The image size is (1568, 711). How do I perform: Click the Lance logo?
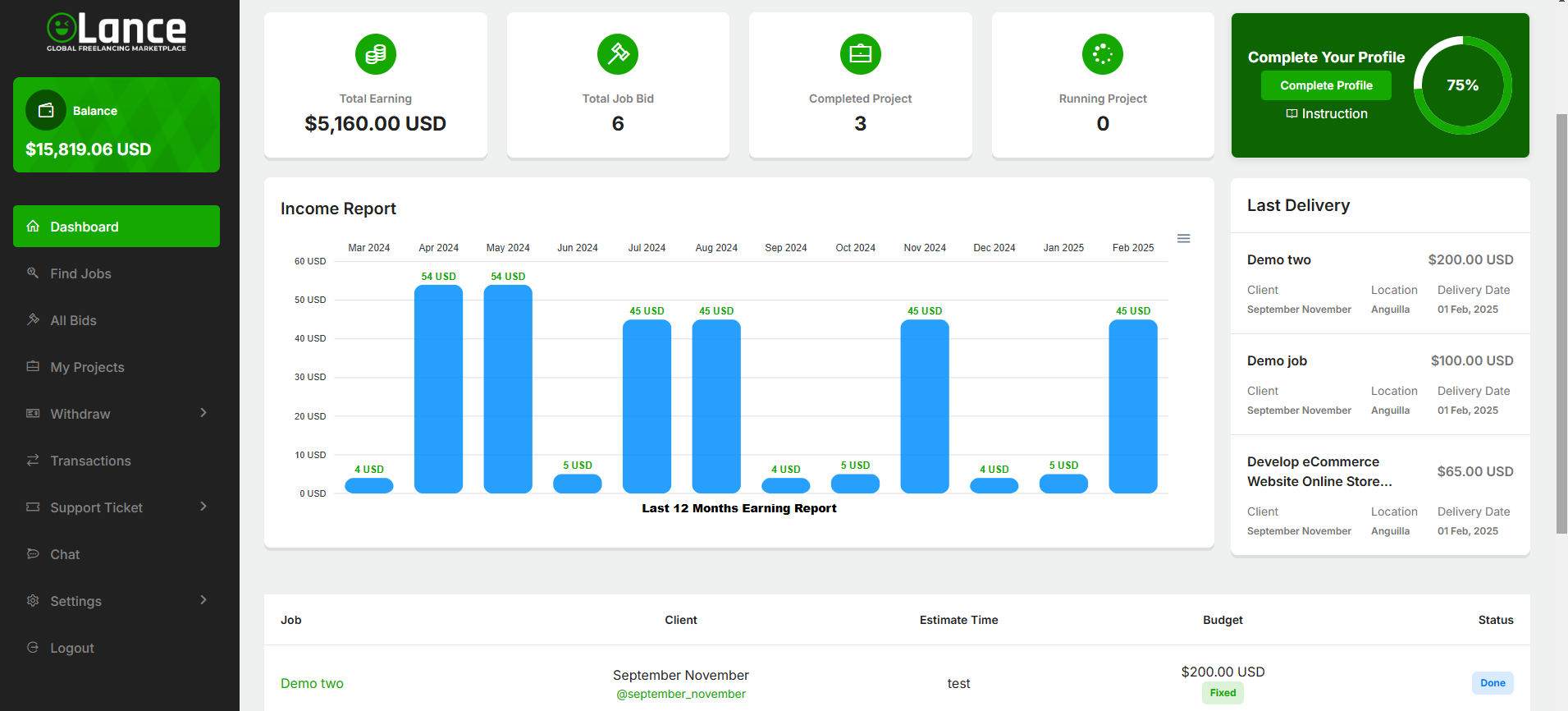coord(117,33)
